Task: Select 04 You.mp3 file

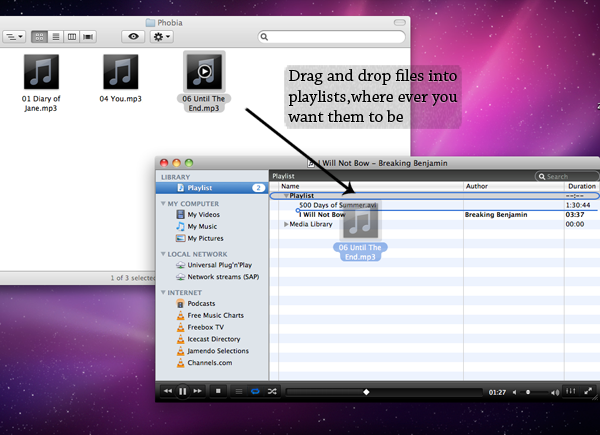Action: [x=121, y=80]
